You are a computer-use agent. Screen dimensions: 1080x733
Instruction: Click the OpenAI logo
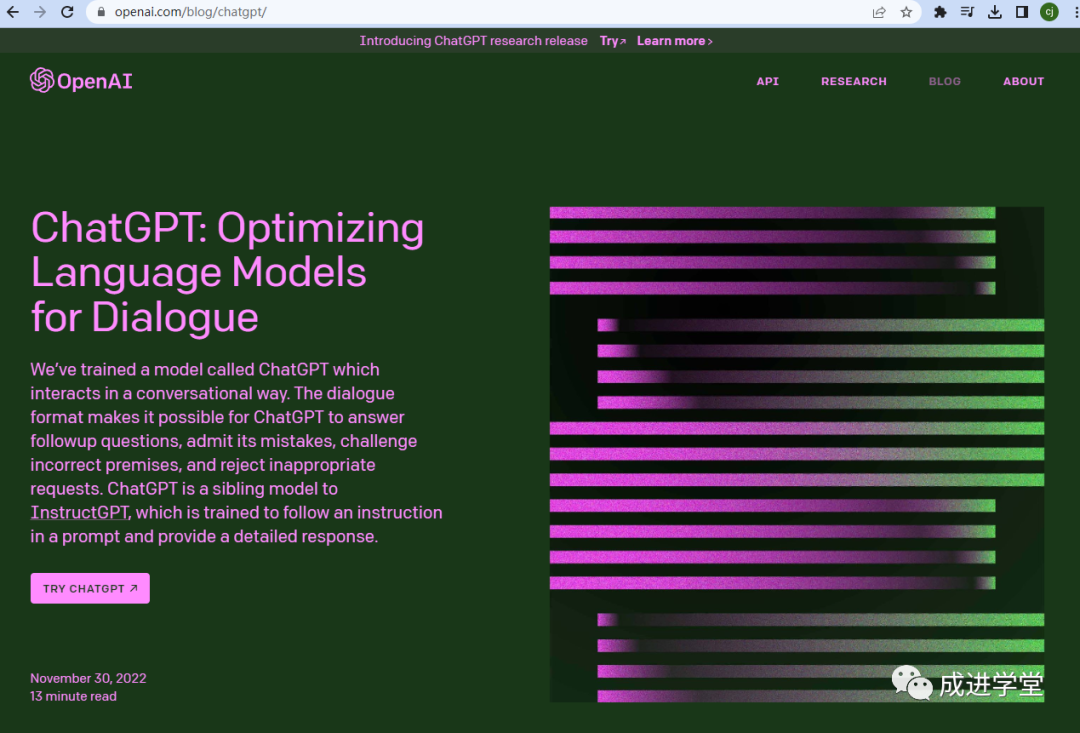pos(81,81)
